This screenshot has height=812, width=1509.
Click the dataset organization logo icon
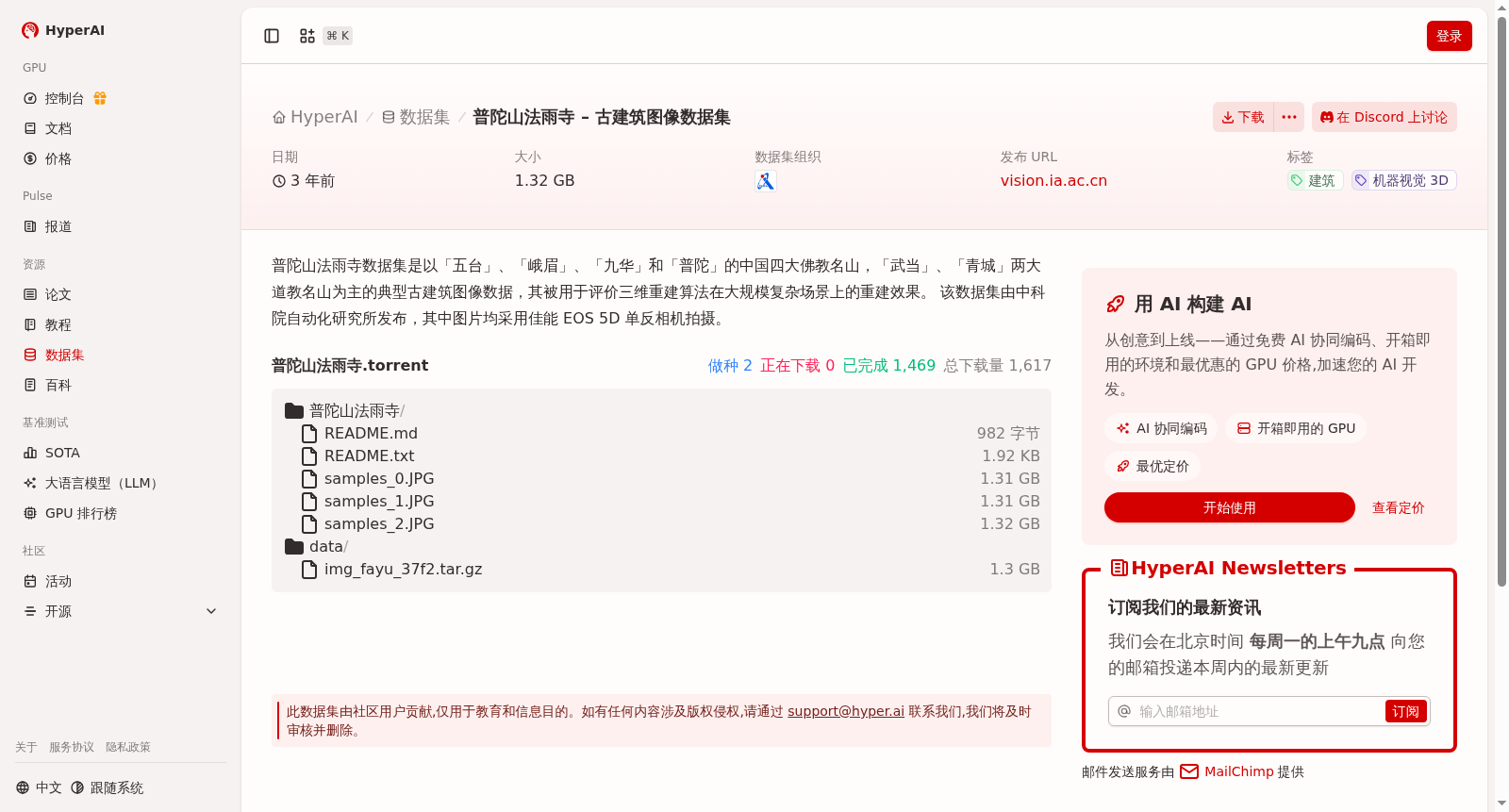(766, 181)
